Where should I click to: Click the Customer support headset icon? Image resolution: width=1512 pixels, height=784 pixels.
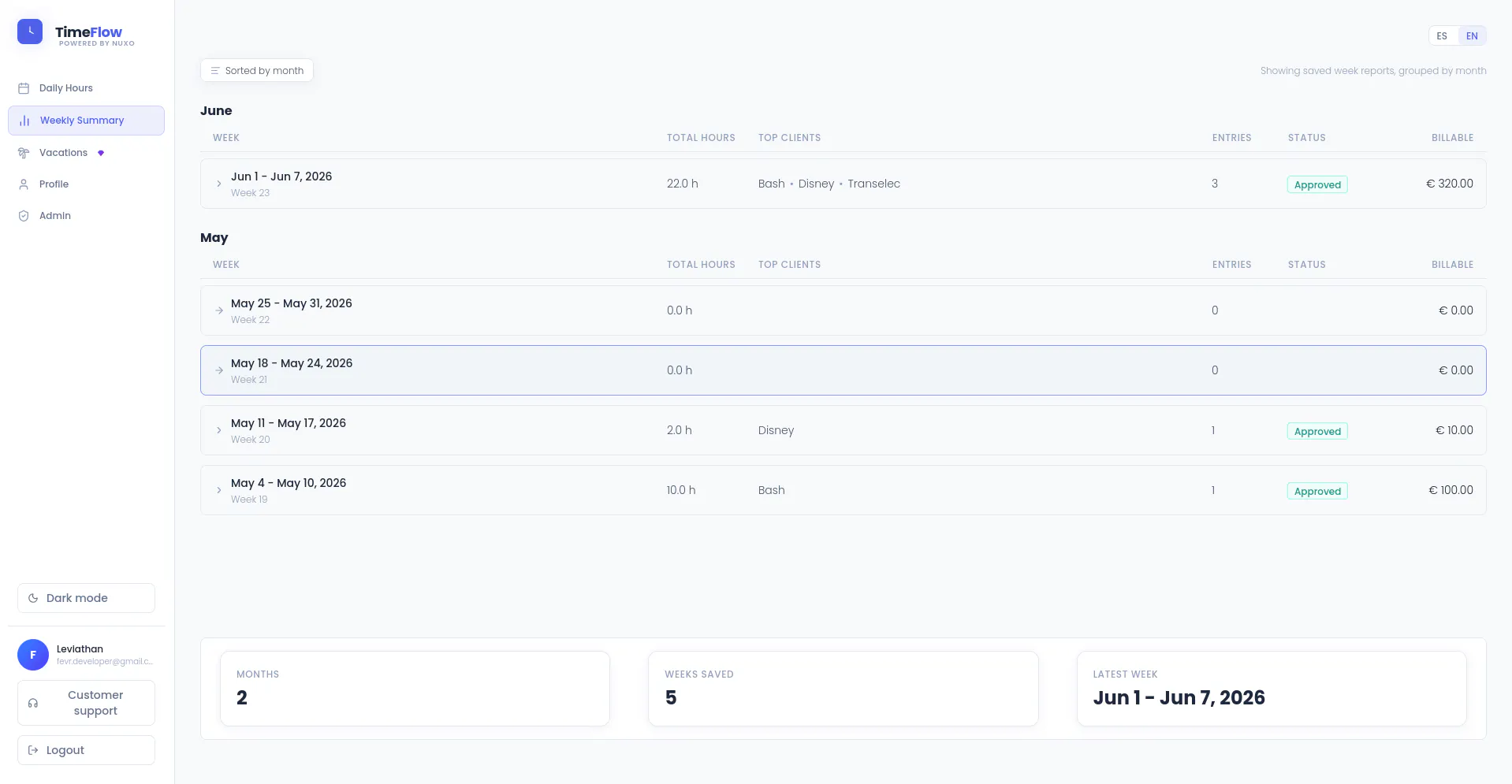point(33,703)
